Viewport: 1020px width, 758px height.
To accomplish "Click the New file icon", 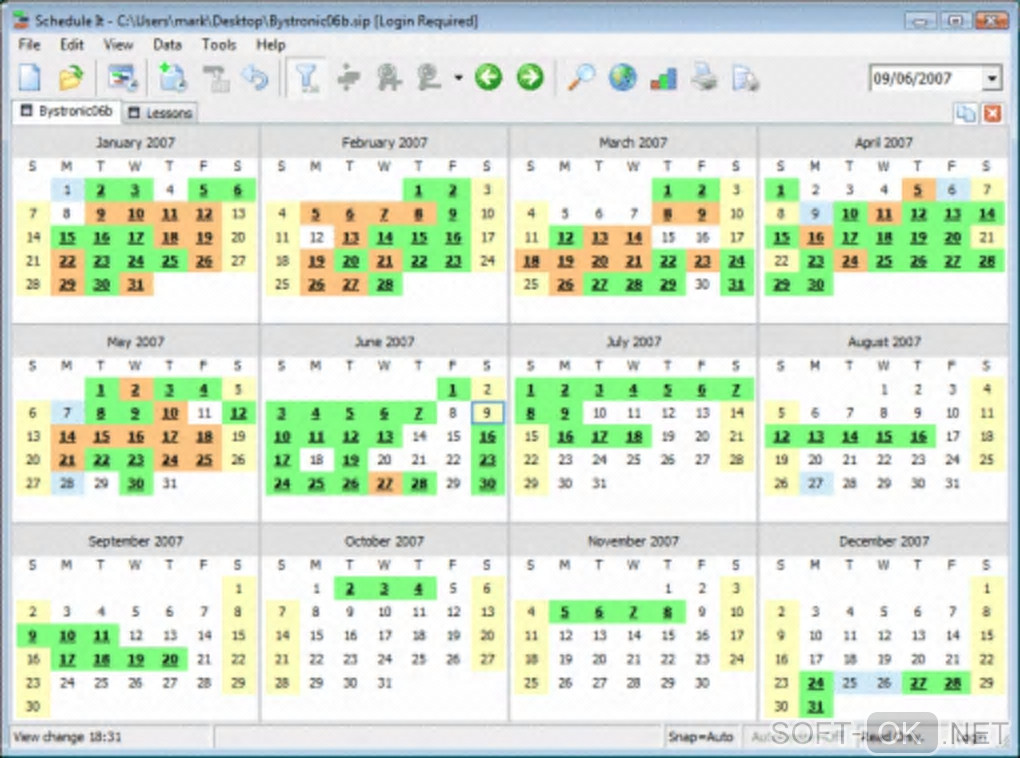I will tap(29, 78).
